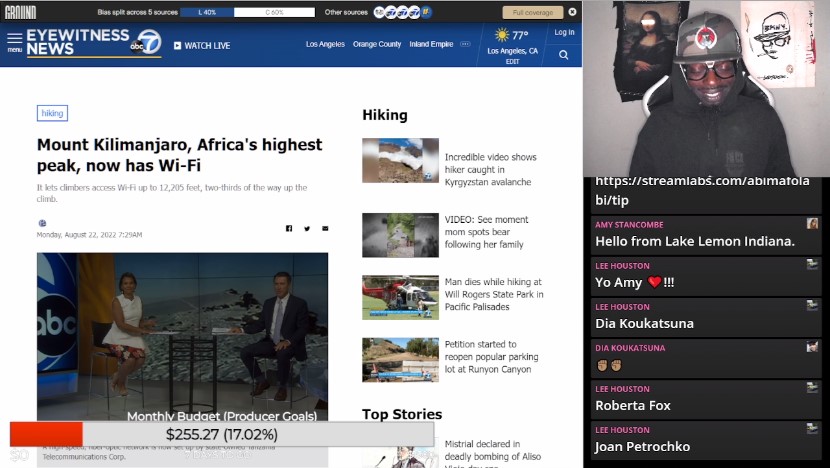Screen dimensions: 830x468
Task: Open the other sources icons list
Action: coord(402,12)
